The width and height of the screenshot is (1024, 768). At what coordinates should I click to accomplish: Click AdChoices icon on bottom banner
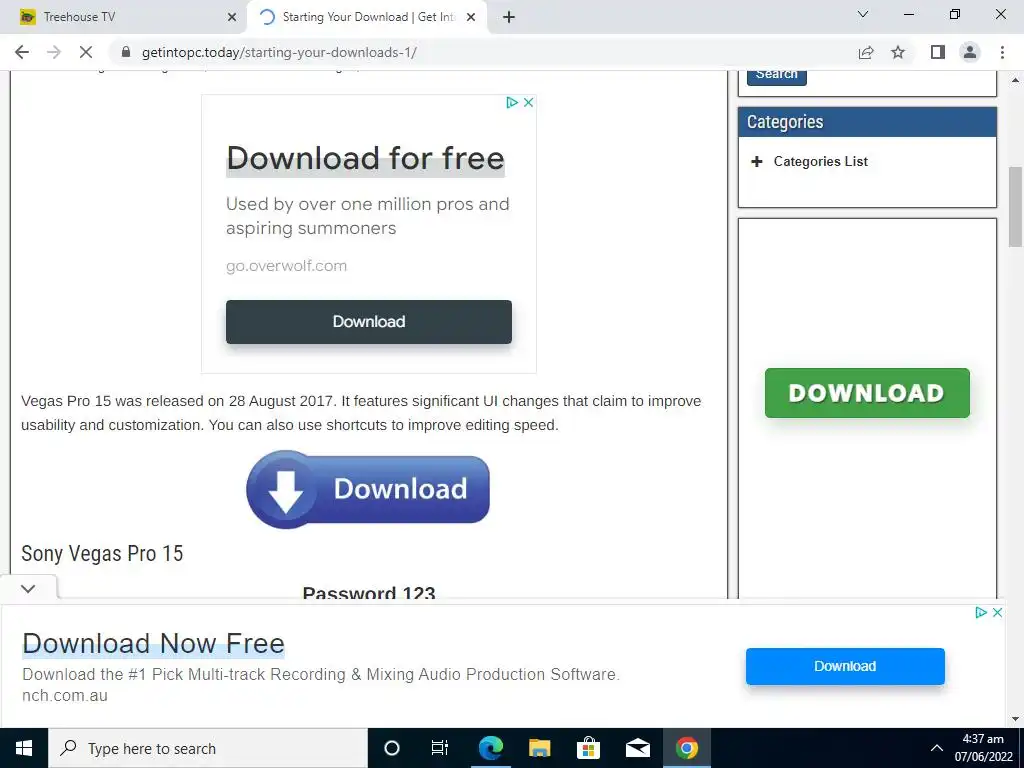pyautogui.click(x=980, y=612)
